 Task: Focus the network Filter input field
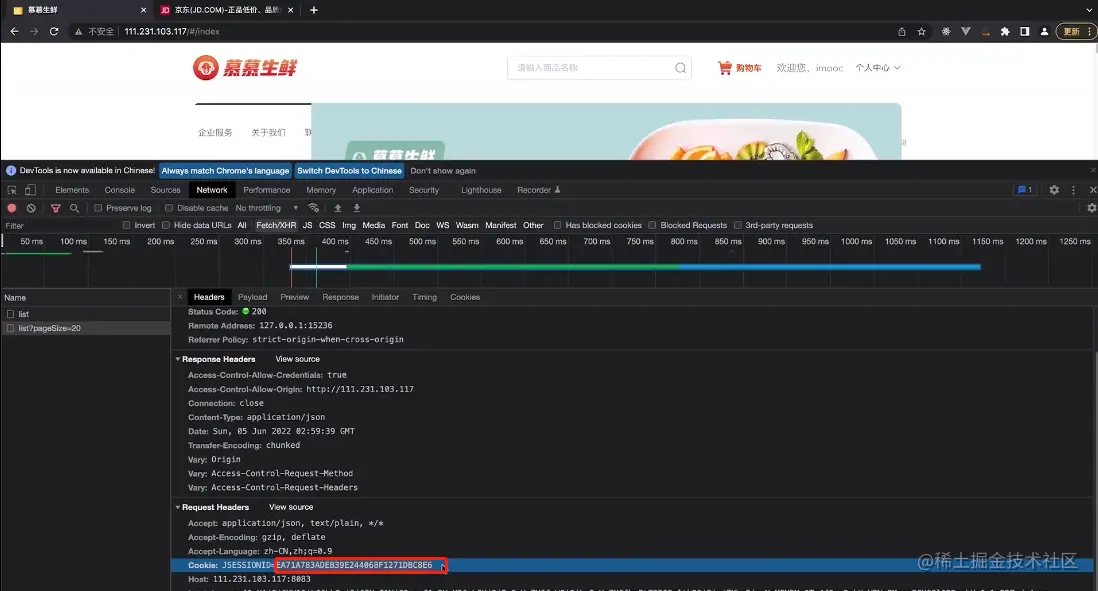pyautogui.click(x=60, y=225)
